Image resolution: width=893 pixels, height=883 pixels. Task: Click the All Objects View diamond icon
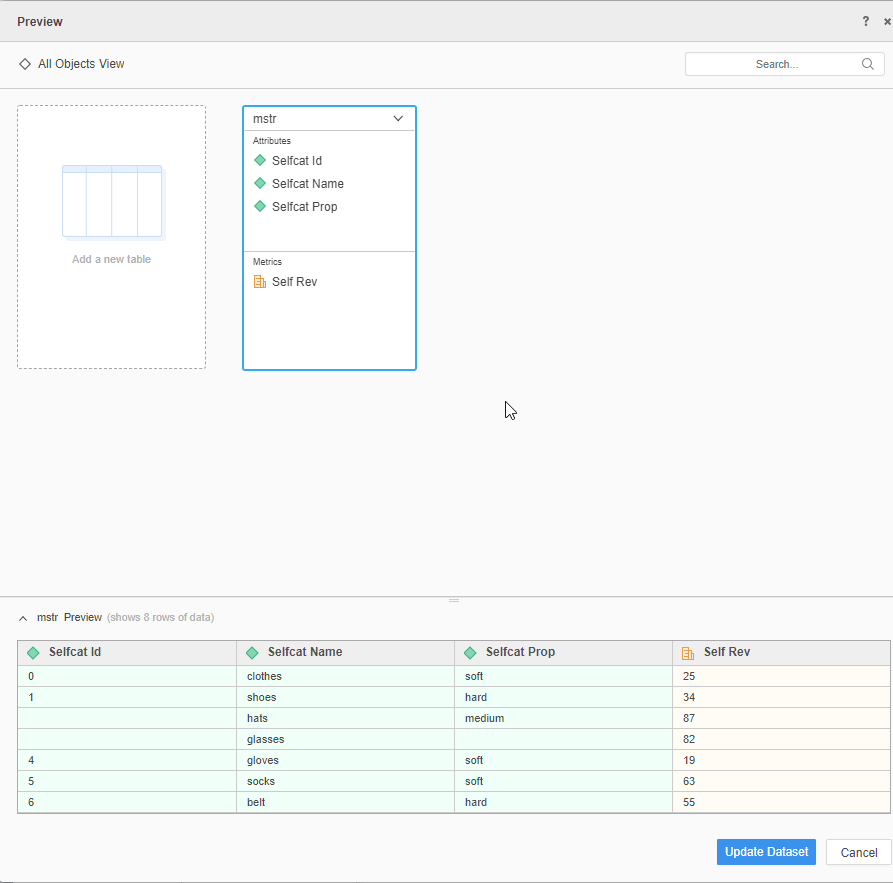pos(24,64)
